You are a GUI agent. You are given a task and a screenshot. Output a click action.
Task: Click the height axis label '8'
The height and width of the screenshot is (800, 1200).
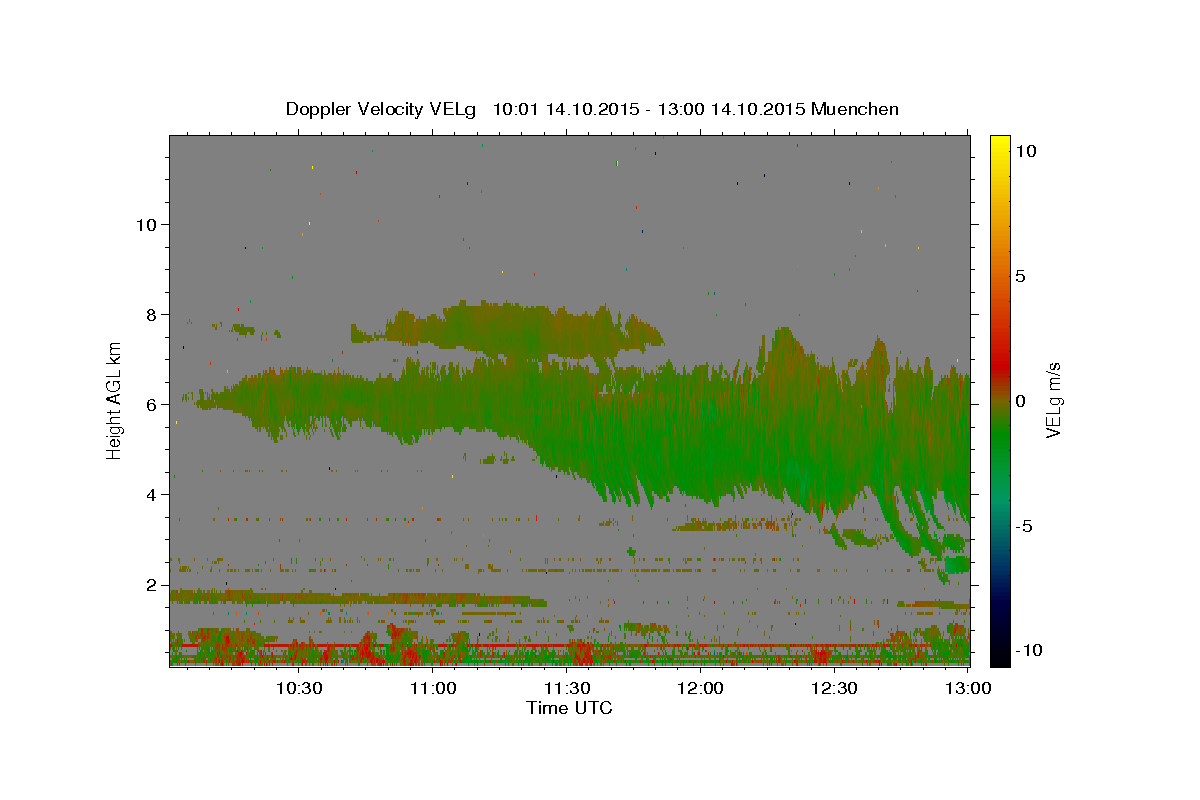[150, 314]
